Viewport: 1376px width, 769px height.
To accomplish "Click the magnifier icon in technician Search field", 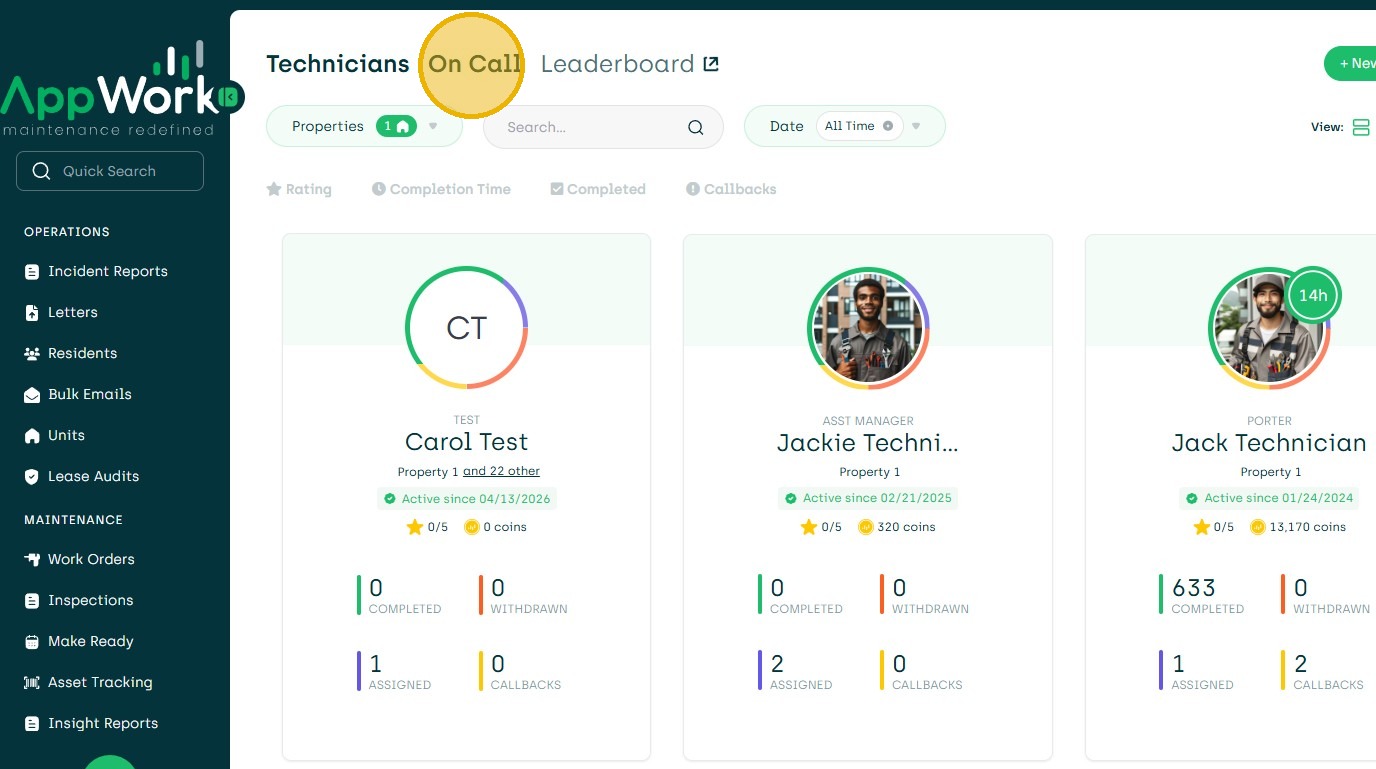I will (696, 127).
